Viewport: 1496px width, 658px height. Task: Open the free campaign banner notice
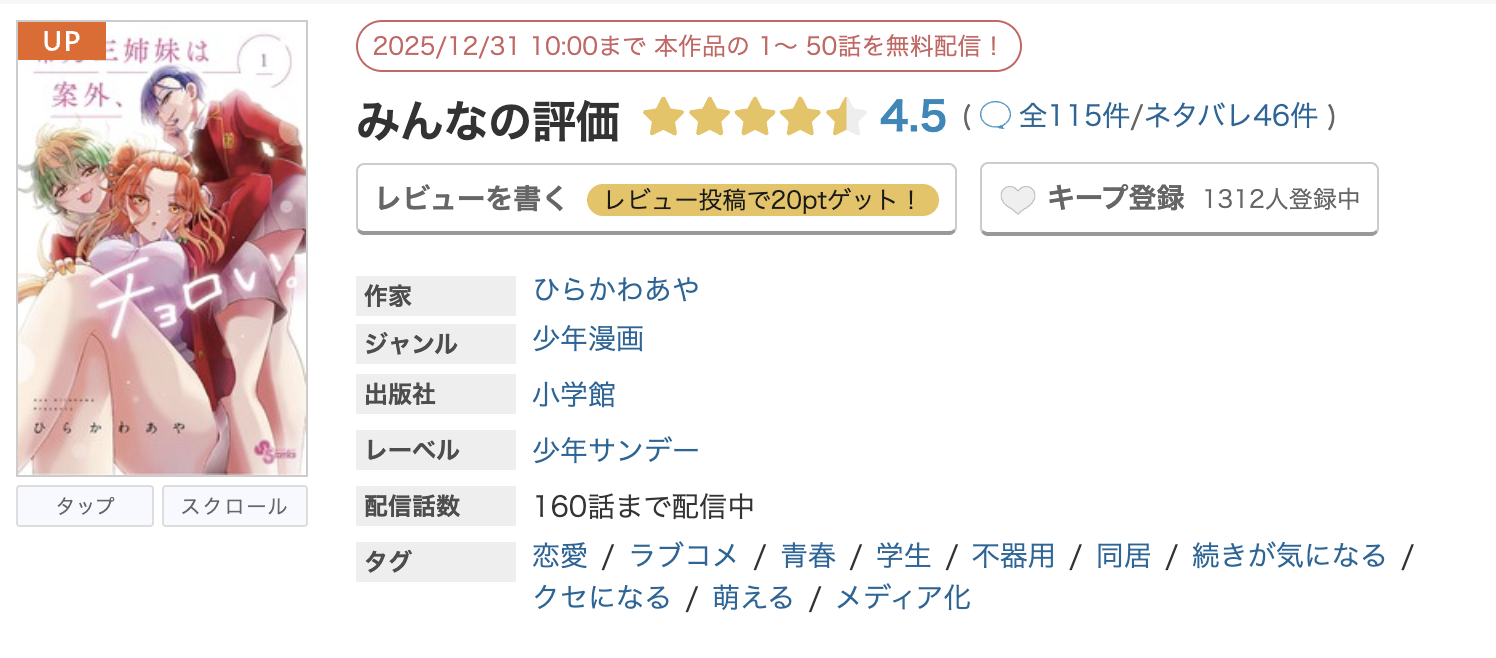(x=688, y=46)
